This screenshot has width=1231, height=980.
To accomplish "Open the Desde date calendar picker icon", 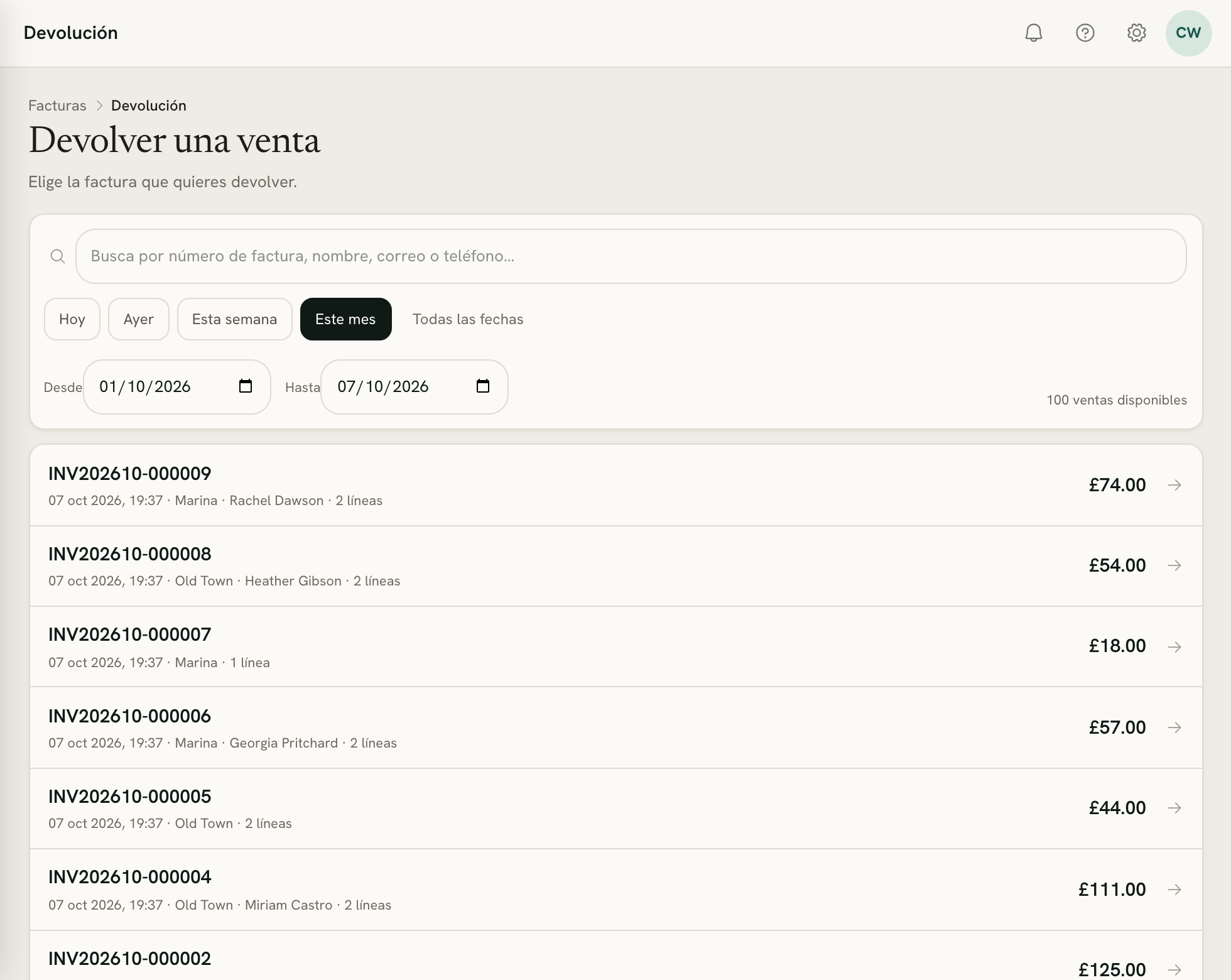I will [246, 386].
